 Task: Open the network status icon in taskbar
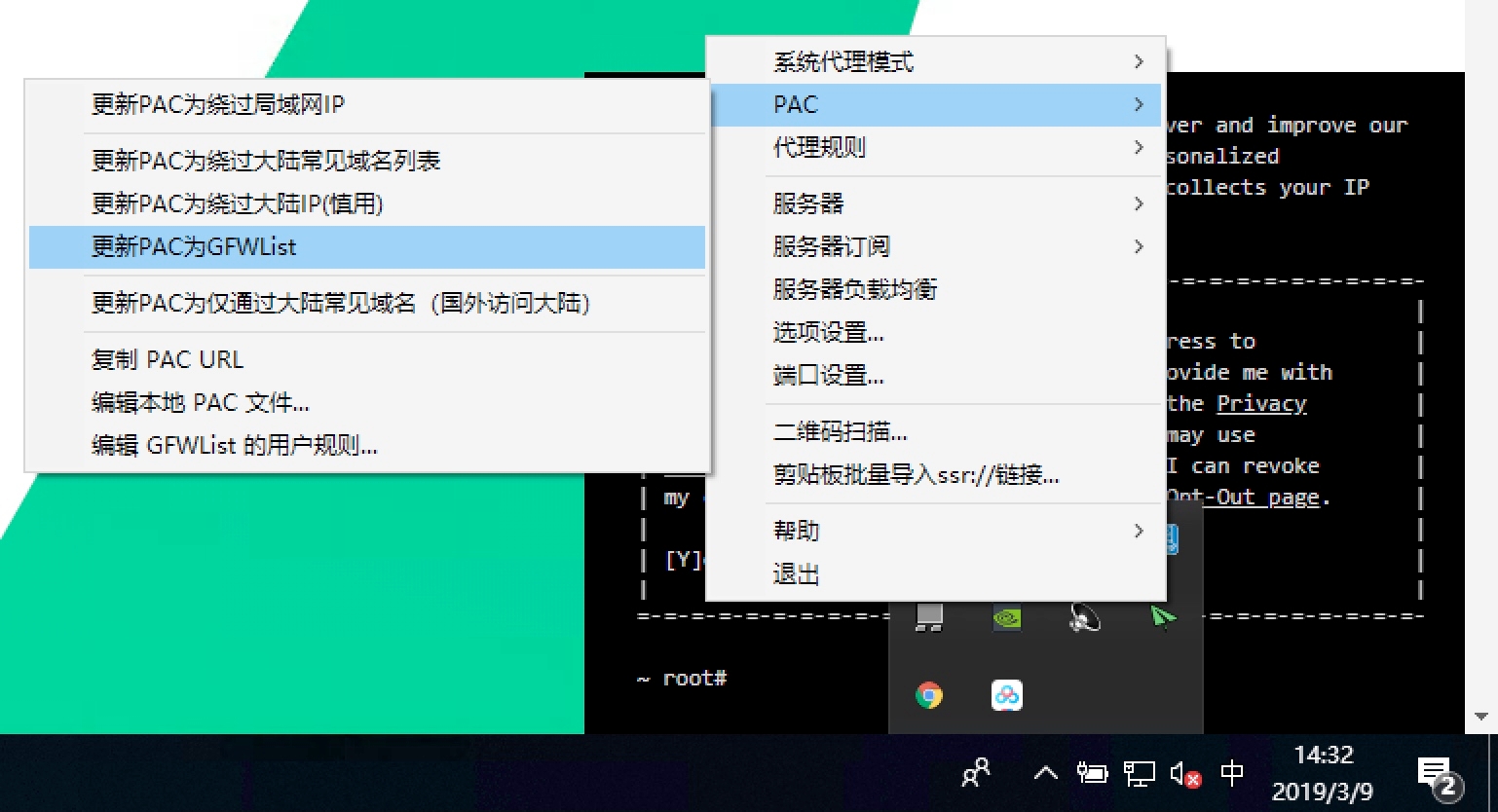coord(1139,774)
